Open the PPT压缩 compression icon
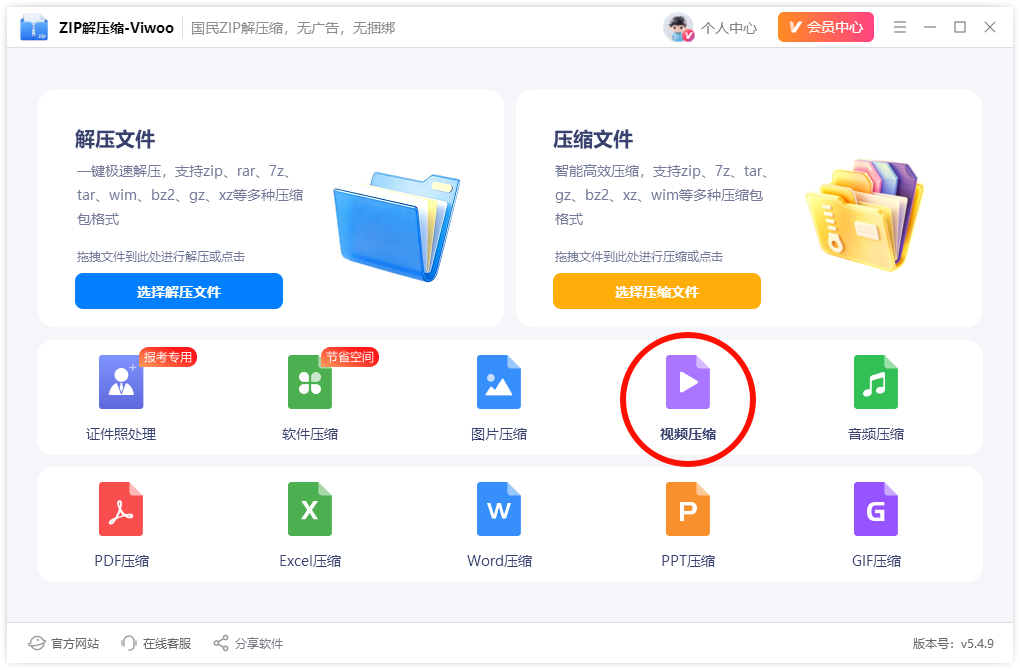 click(x=688, y=509)
